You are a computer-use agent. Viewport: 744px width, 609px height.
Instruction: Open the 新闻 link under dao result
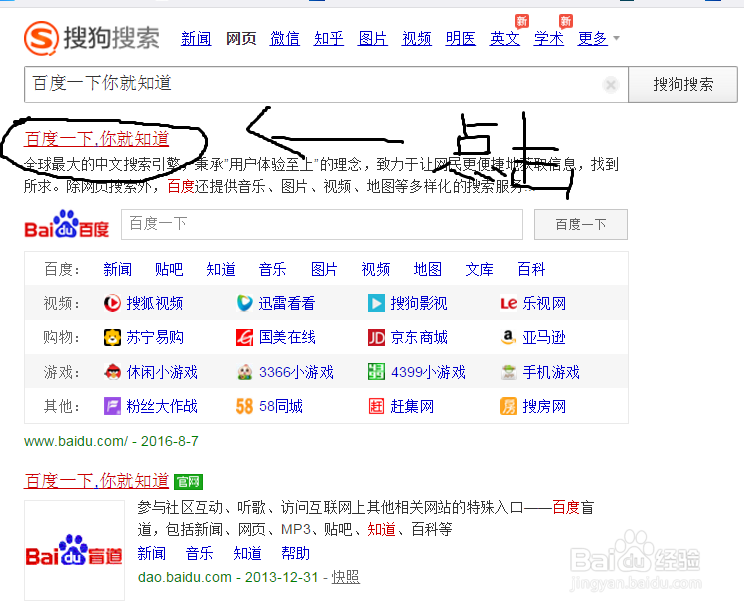click(151, 553)
